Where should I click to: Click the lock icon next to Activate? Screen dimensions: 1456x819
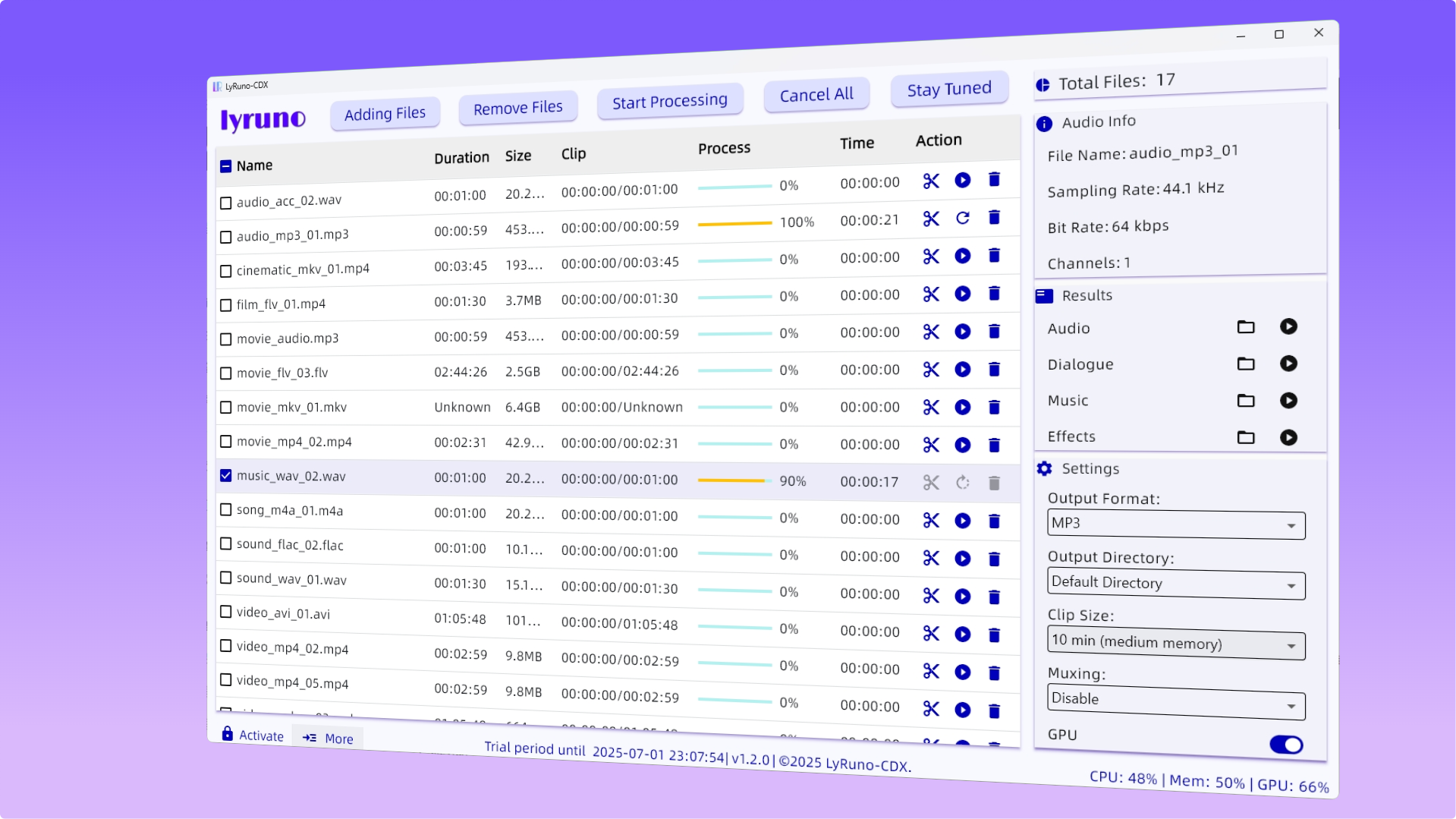[227, 734]
